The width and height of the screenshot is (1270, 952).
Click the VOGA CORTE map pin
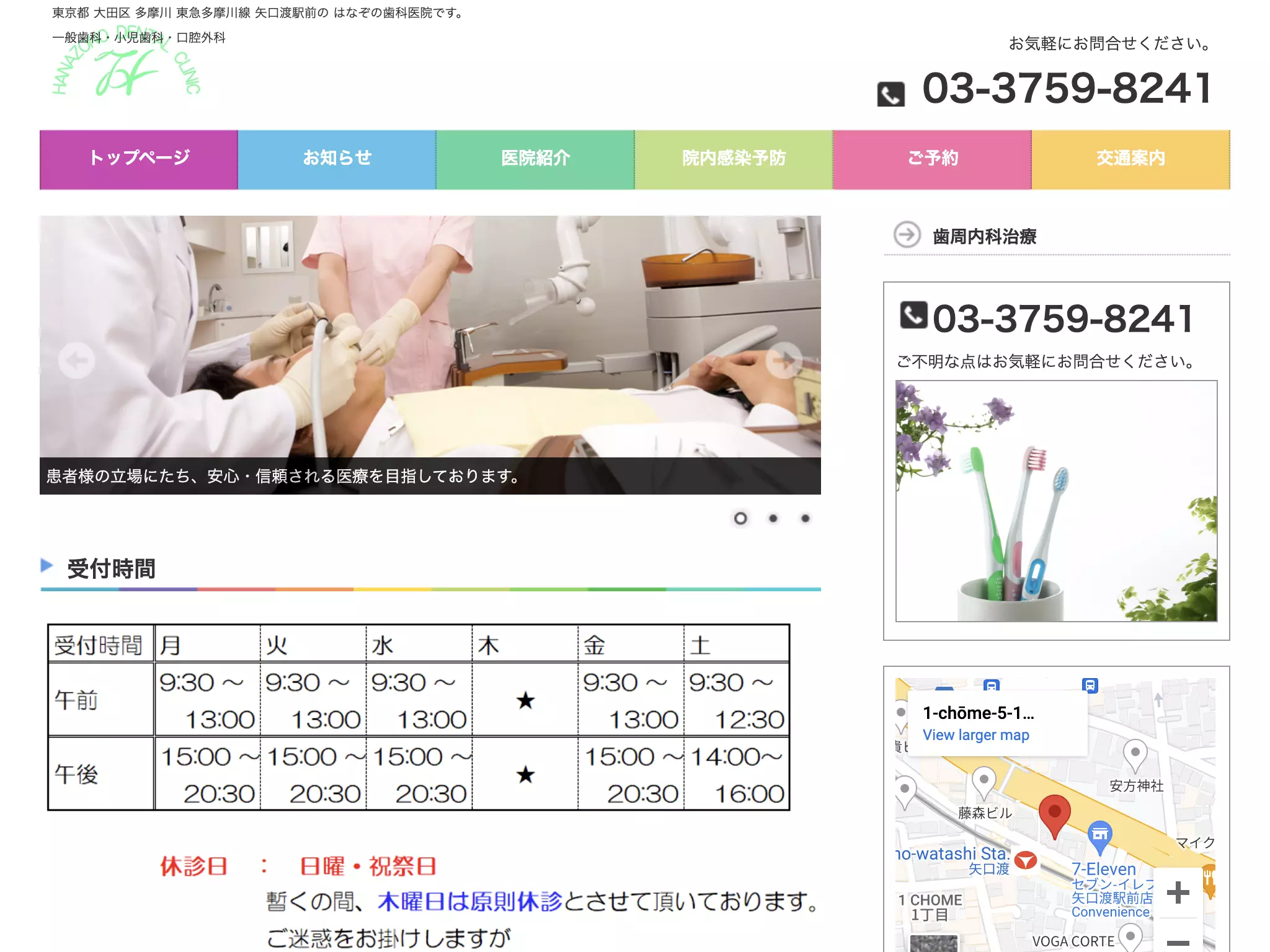coord(1130,937)
